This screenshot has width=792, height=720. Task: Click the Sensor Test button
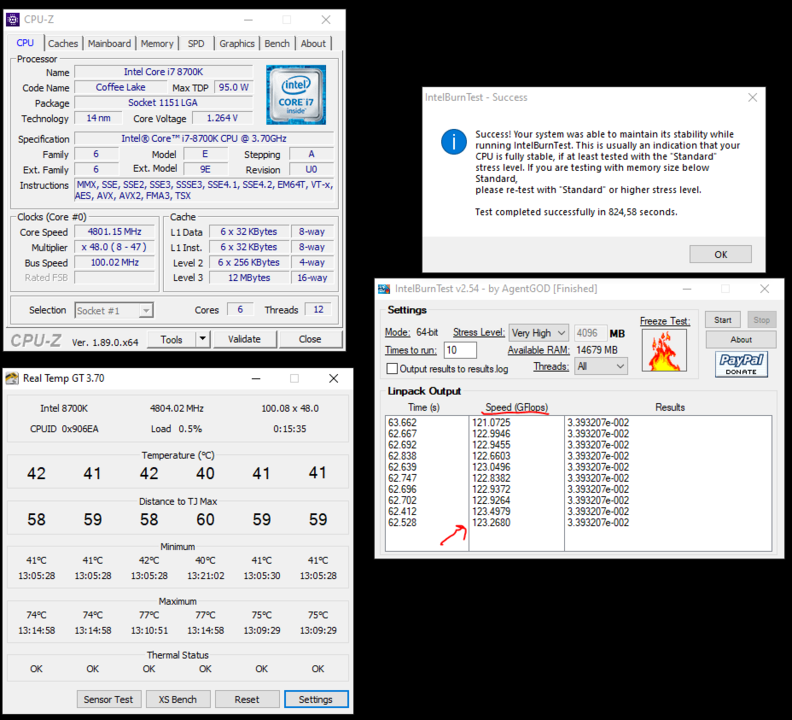click(109, 699)
